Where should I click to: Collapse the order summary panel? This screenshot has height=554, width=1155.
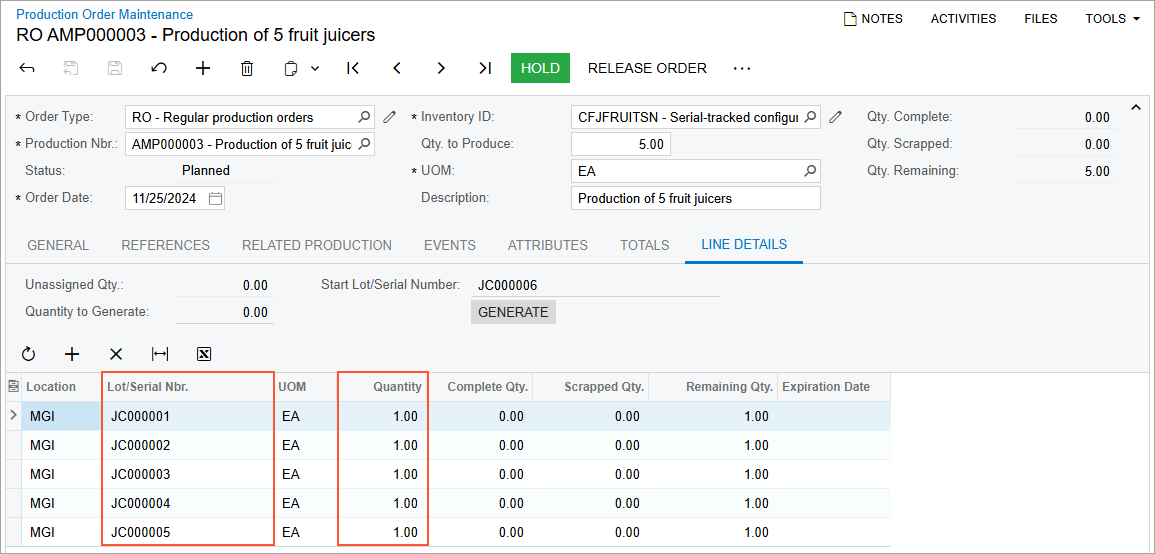pyautogui.click(x=1135, y=108)
